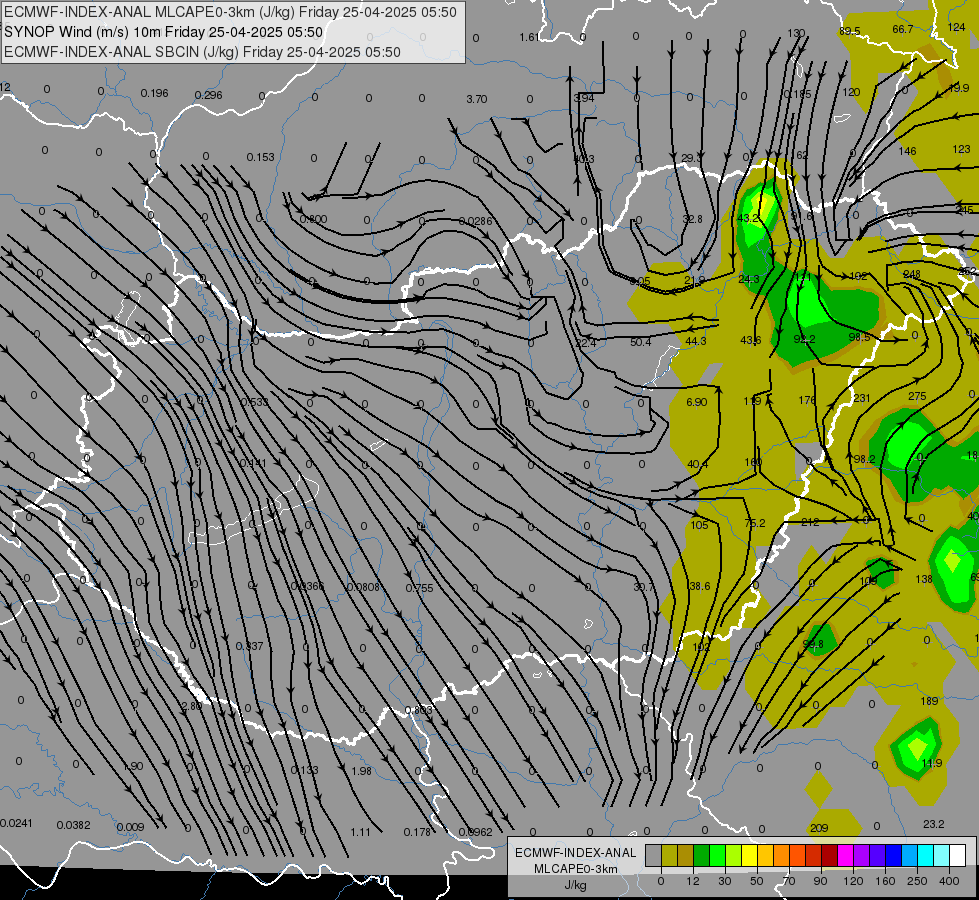The image size is (979, 900).
Task: Click the map value 0.0382
Action: pyautogui.click(x=74, y=825)
